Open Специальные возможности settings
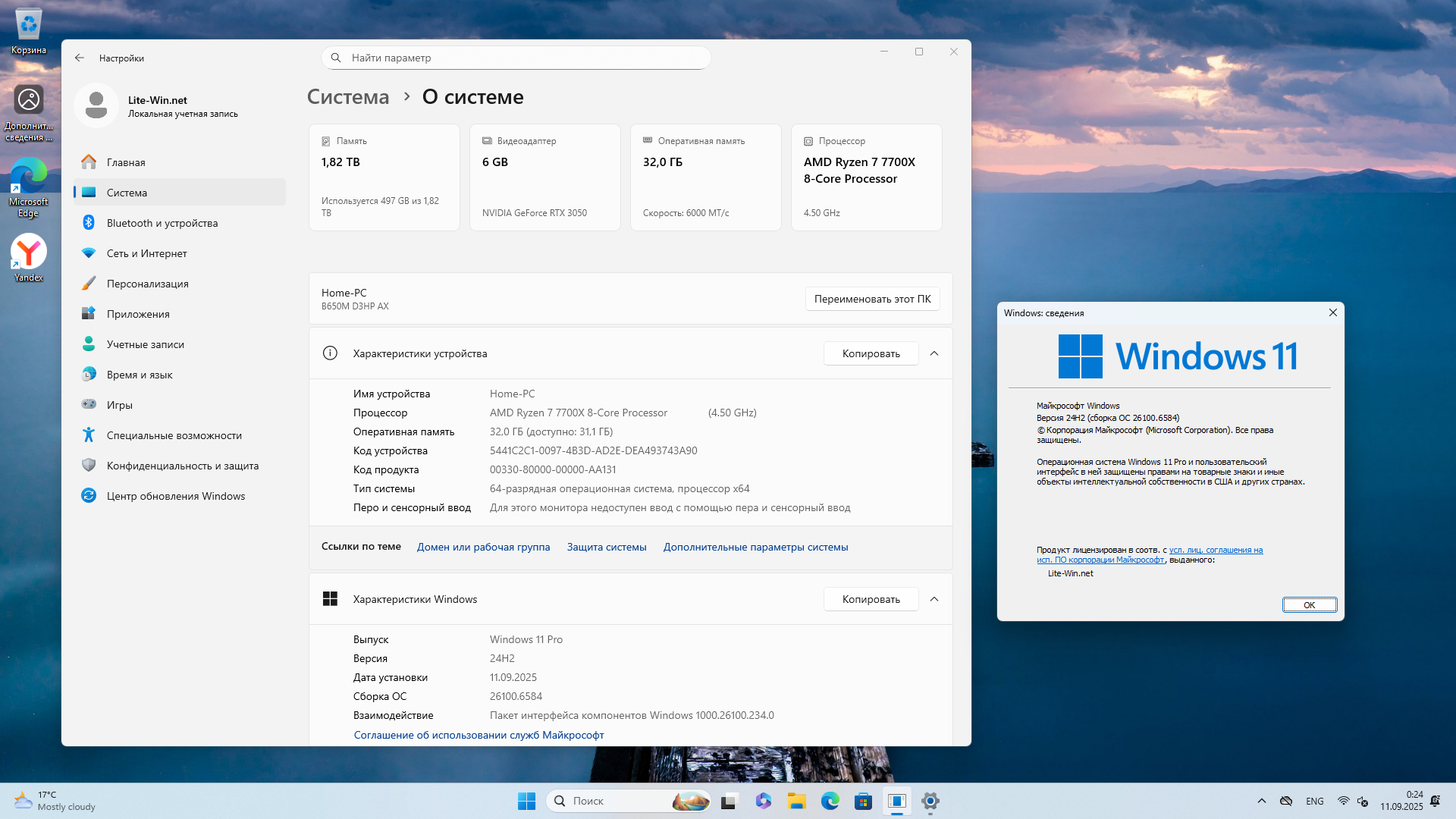This screenshot has height=819, width=1456. (174, 435)
